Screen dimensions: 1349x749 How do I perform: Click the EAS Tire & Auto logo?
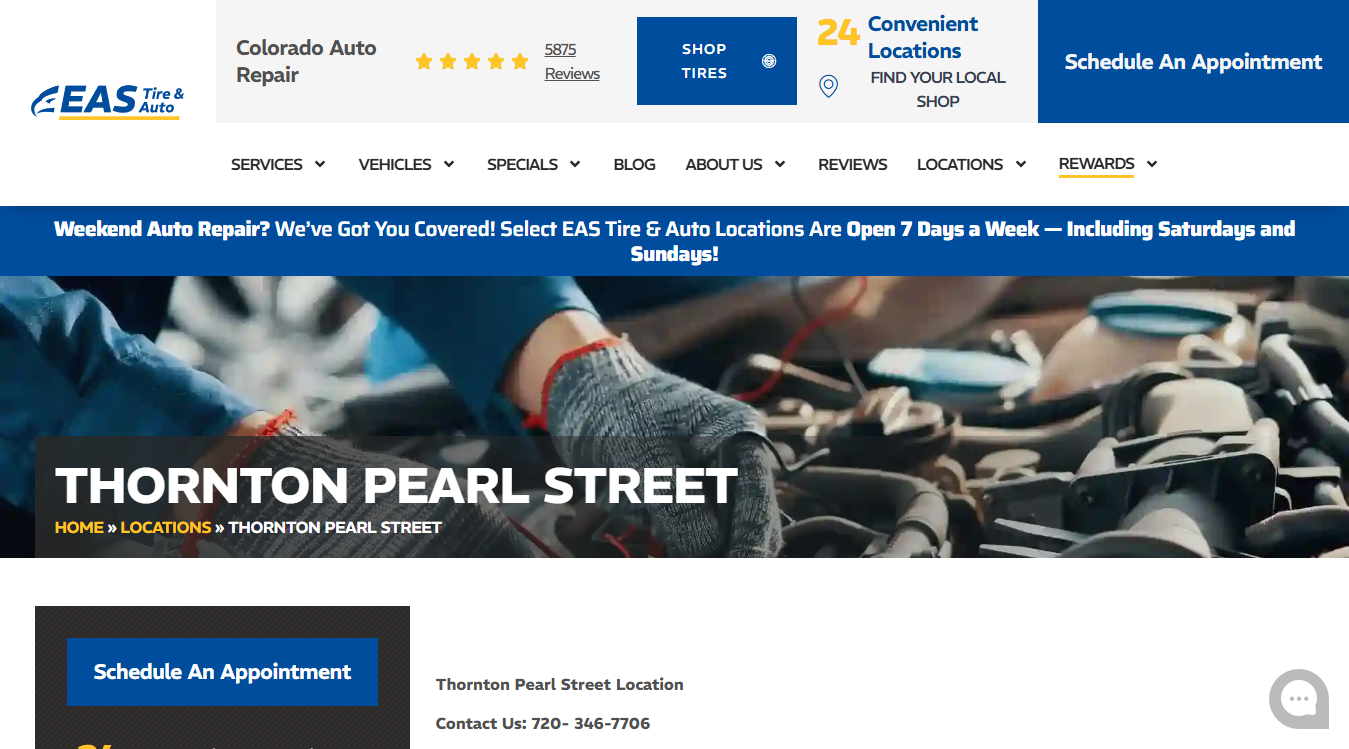107,101
